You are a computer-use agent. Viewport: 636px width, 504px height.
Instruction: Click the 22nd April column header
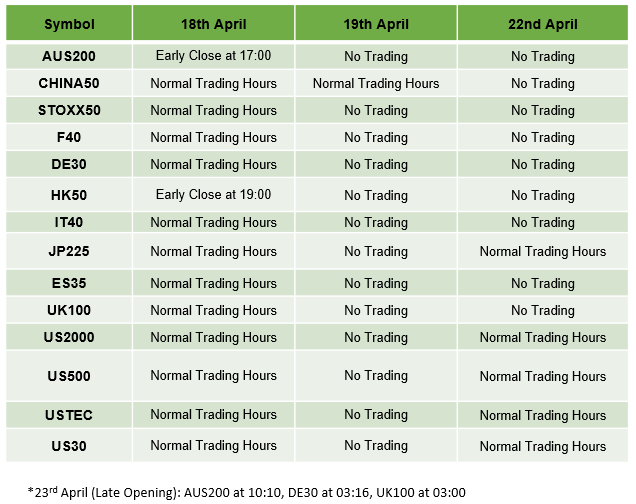543,24
